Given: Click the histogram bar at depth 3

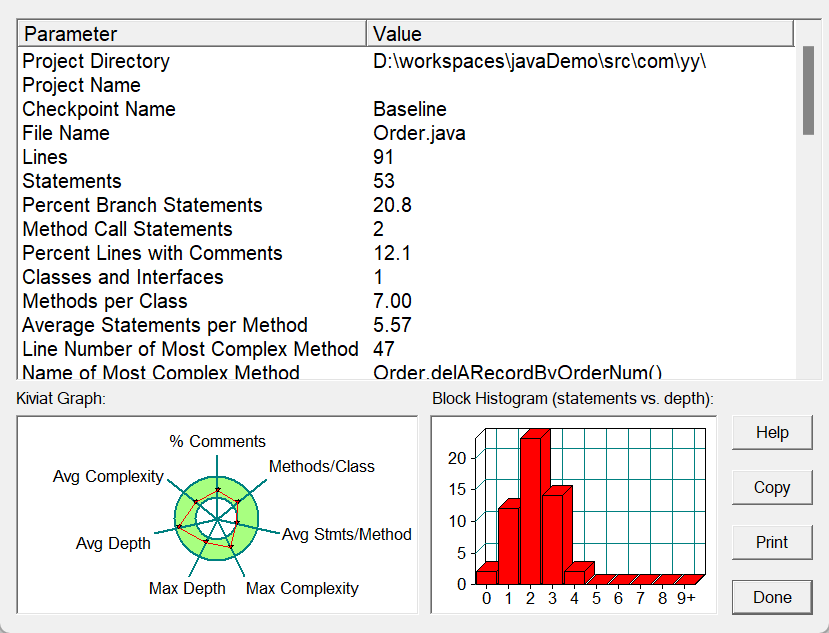Looking at the screenshot, I should coord(553,539).
